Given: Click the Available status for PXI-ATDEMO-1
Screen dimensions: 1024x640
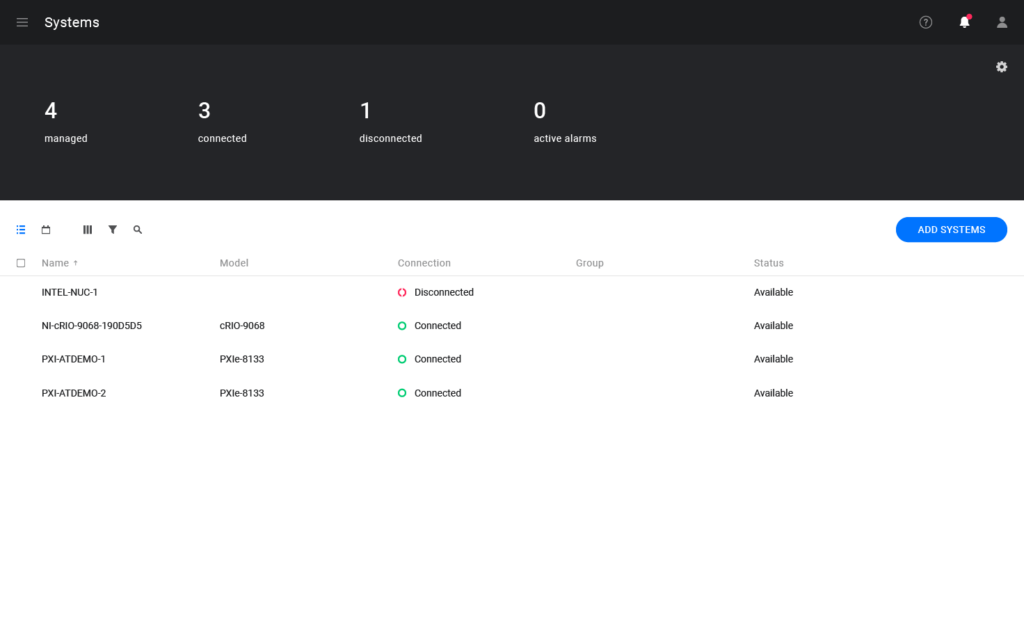Looking at the screenshot, I should click(x=773, y=359).
